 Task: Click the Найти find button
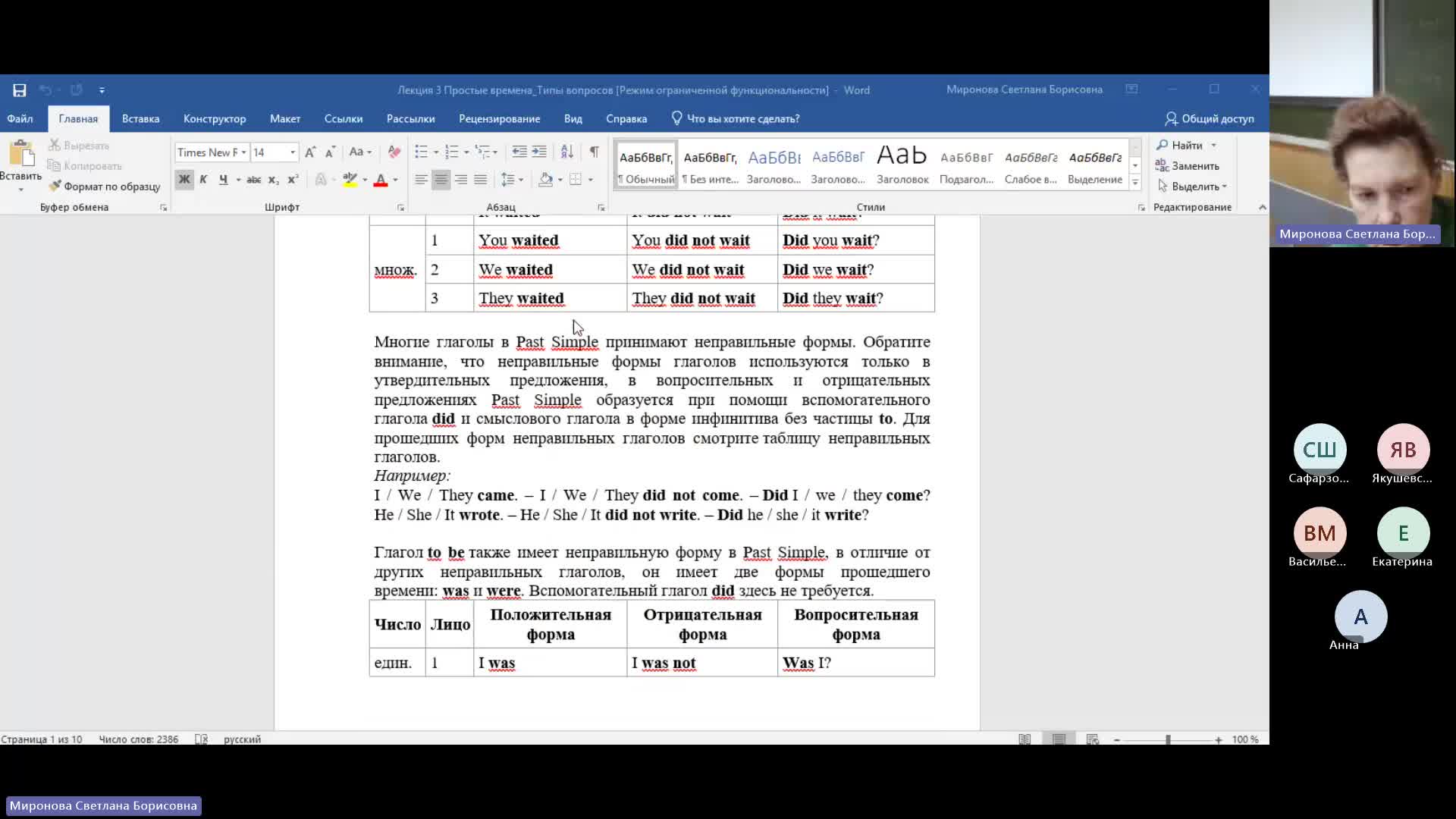click(1180, 146)
